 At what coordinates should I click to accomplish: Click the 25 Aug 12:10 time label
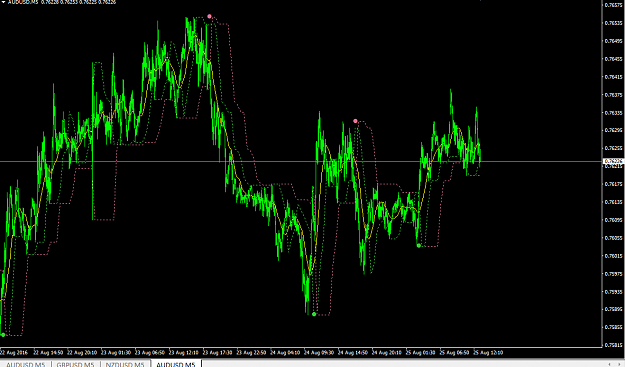tap(489, 353)
